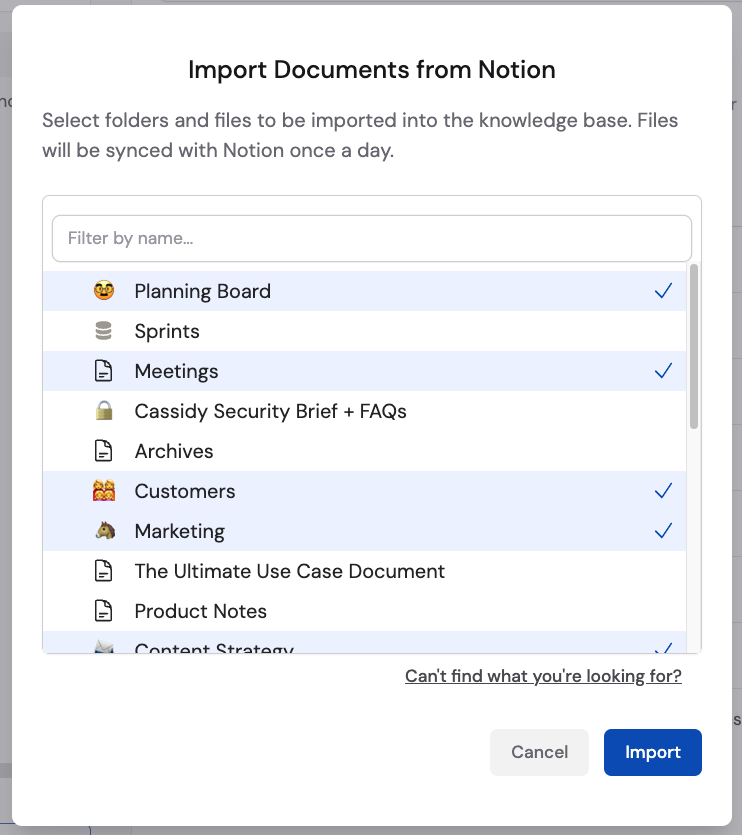
Task: Click the Content Strategy page icon
Action: click(x=104, y=648)
